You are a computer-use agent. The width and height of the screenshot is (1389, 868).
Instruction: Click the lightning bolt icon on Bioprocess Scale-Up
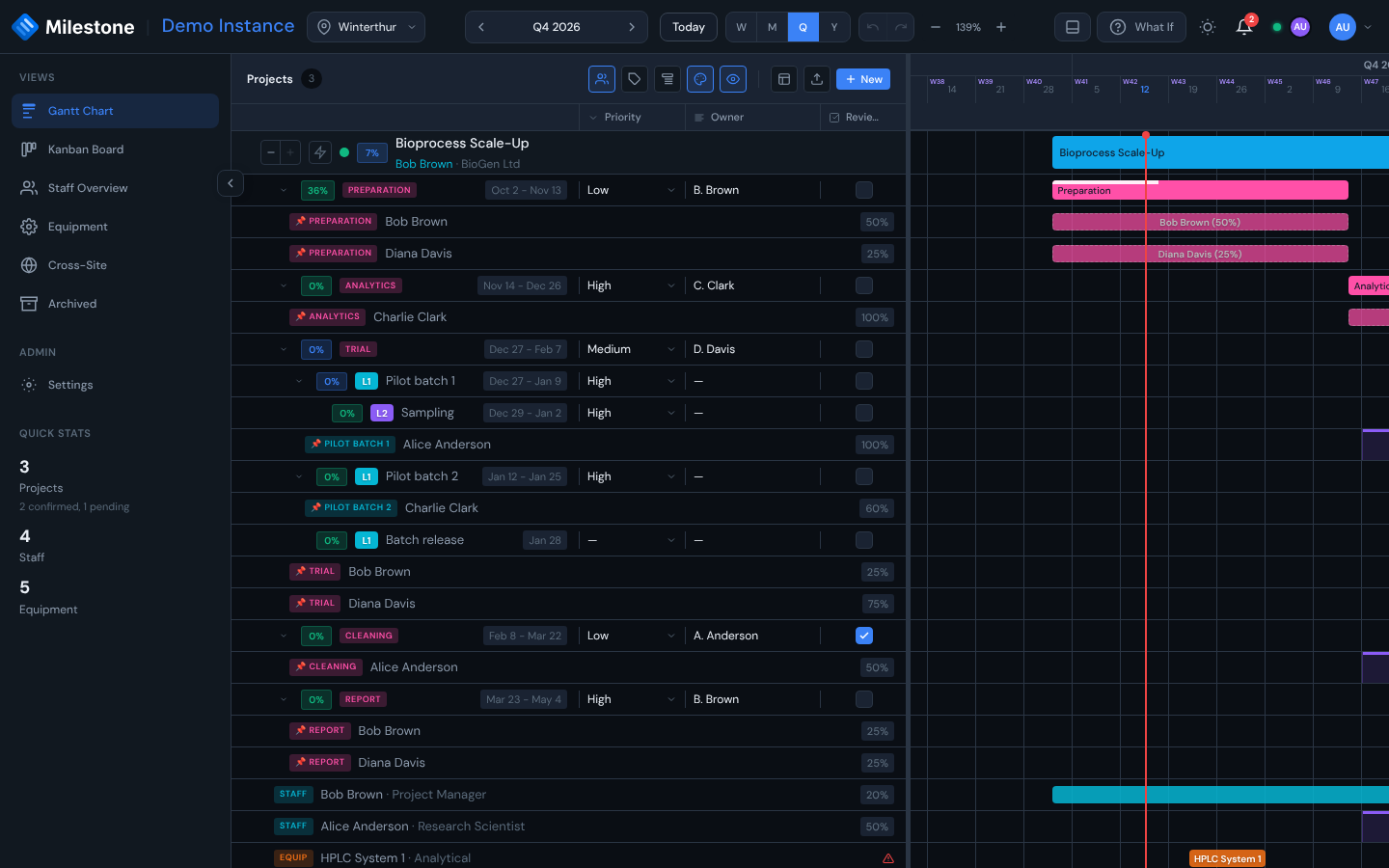(x=320, y=152)
